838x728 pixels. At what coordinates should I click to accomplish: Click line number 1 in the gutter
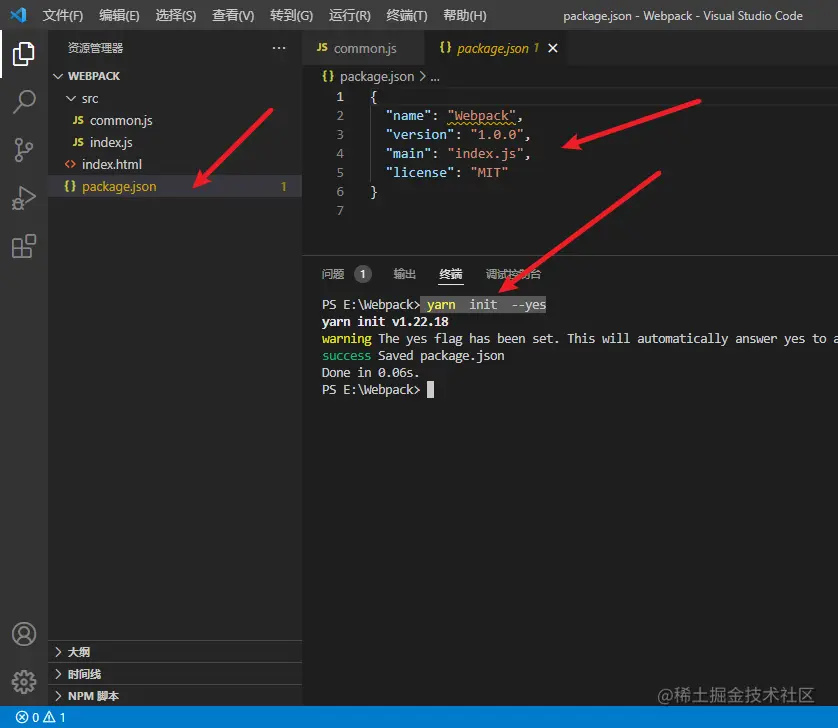pos(340,97)
